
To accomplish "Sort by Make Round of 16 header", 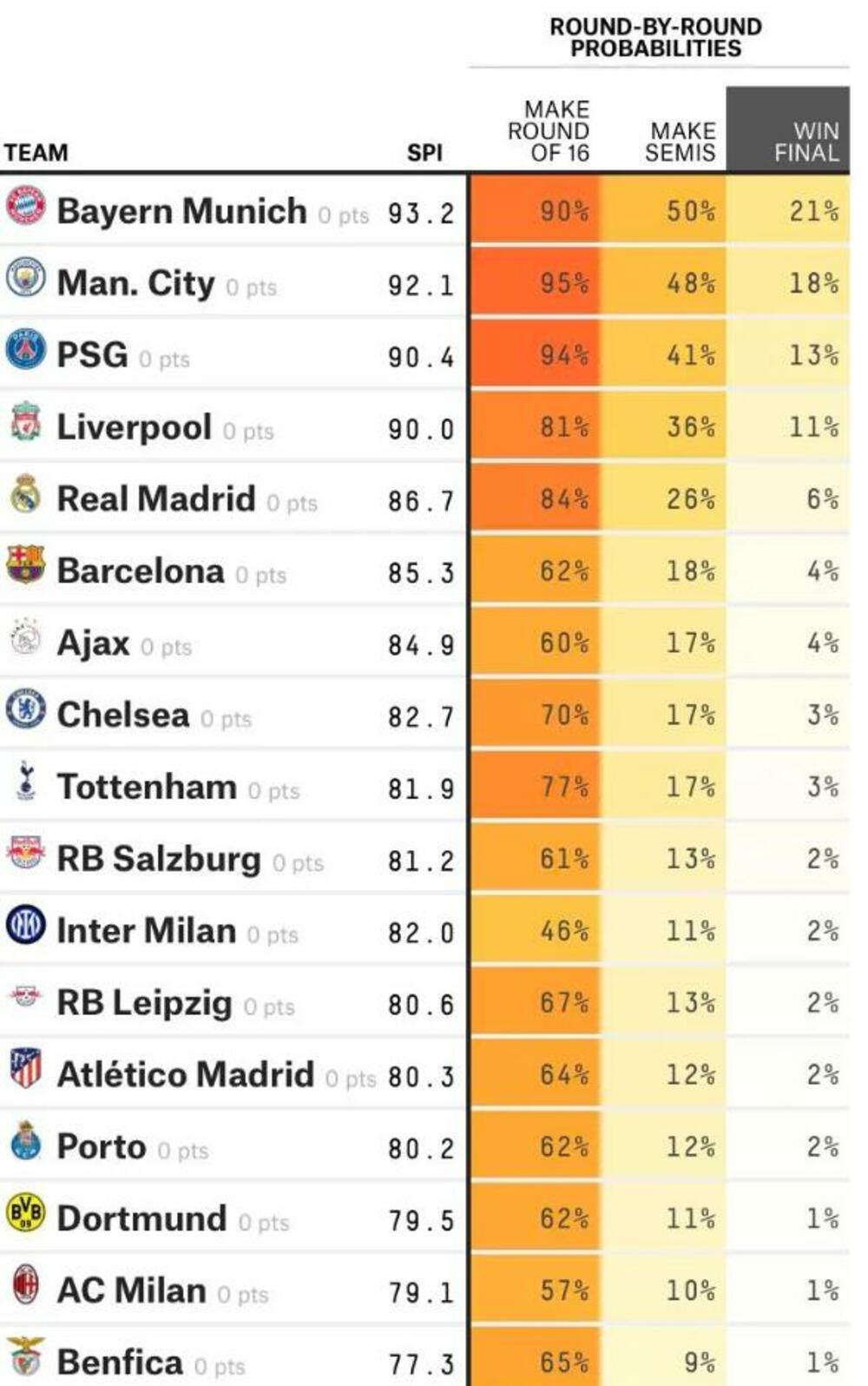I will [x=549, y=132].
